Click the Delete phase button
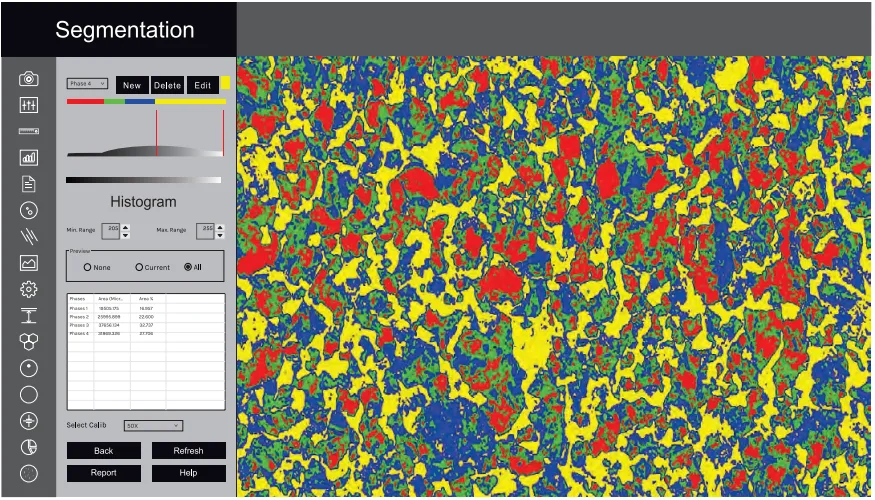Screen dimensions: 875x500 [x=167, y=85]
